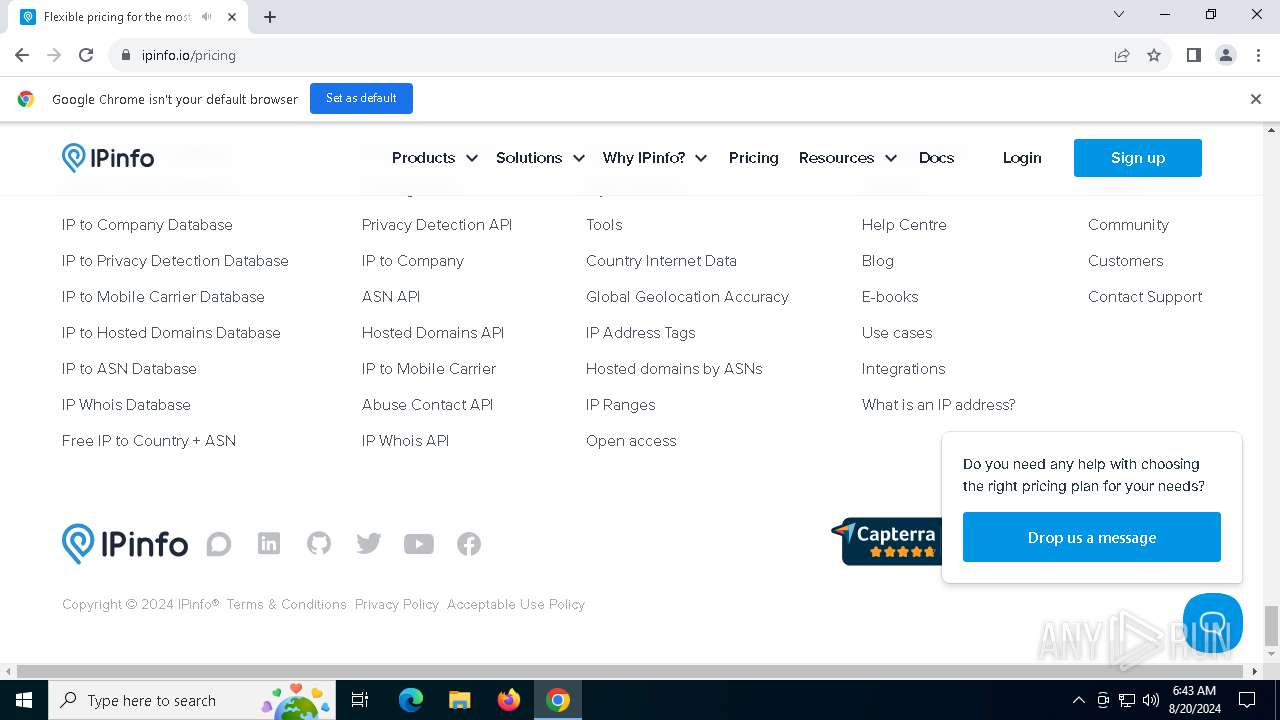Open the Chrome three-dot menu
The width and height of the screenshot is (1280, 720).
coord(1257,55)
